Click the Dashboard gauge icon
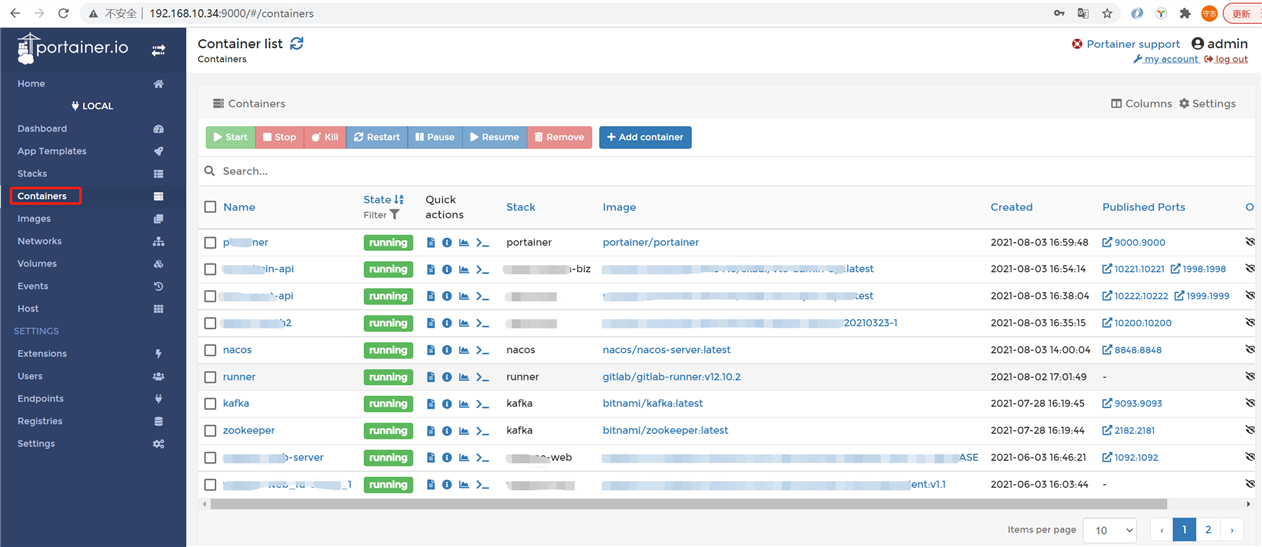 point(158,129)
